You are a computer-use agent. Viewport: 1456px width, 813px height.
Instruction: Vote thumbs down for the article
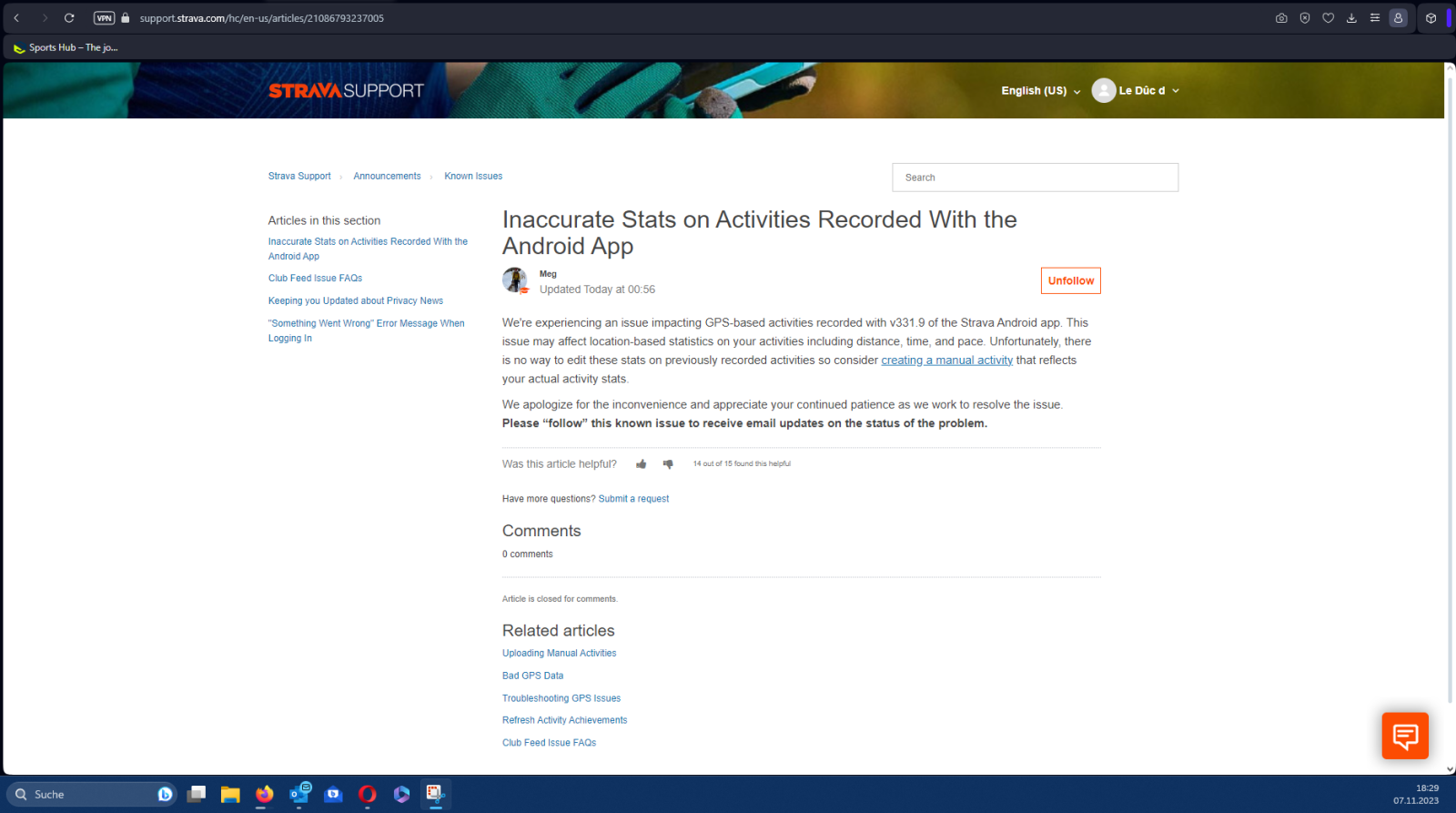pos(668,464)
